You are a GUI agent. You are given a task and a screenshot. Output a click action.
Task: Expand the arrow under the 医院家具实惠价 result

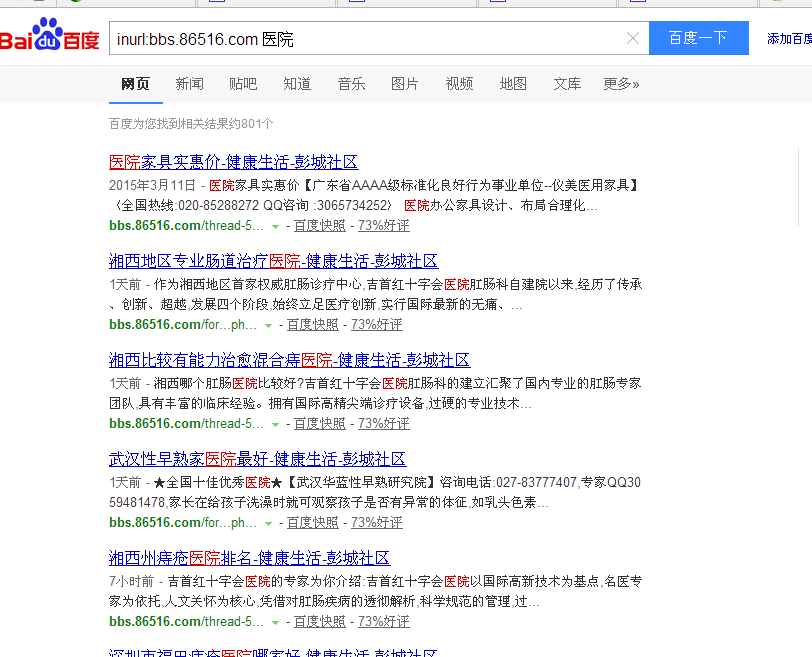click(x=276, y=227)
